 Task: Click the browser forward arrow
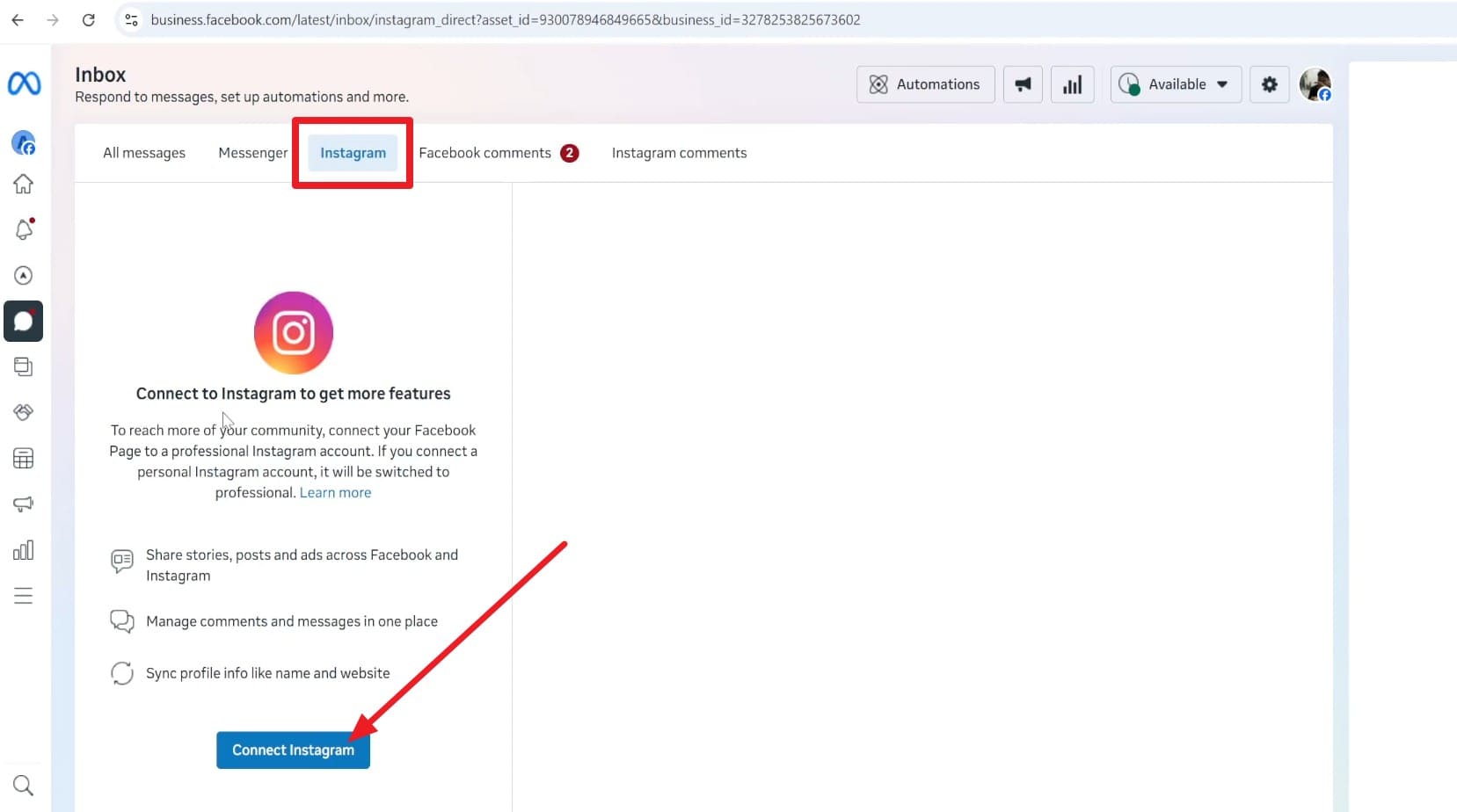53,19
